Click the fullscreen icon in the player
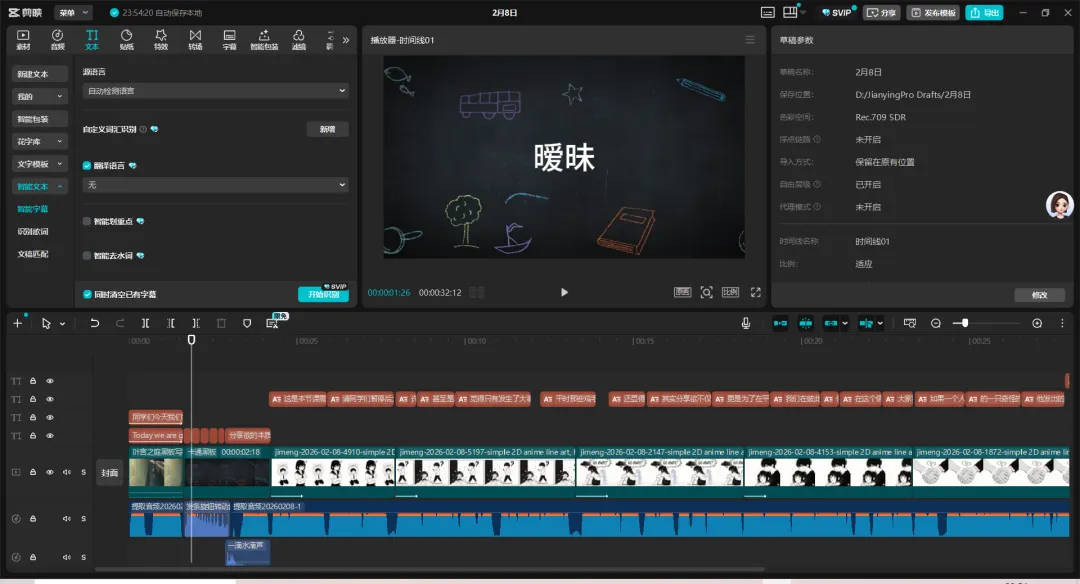 (x=756, y=292)
